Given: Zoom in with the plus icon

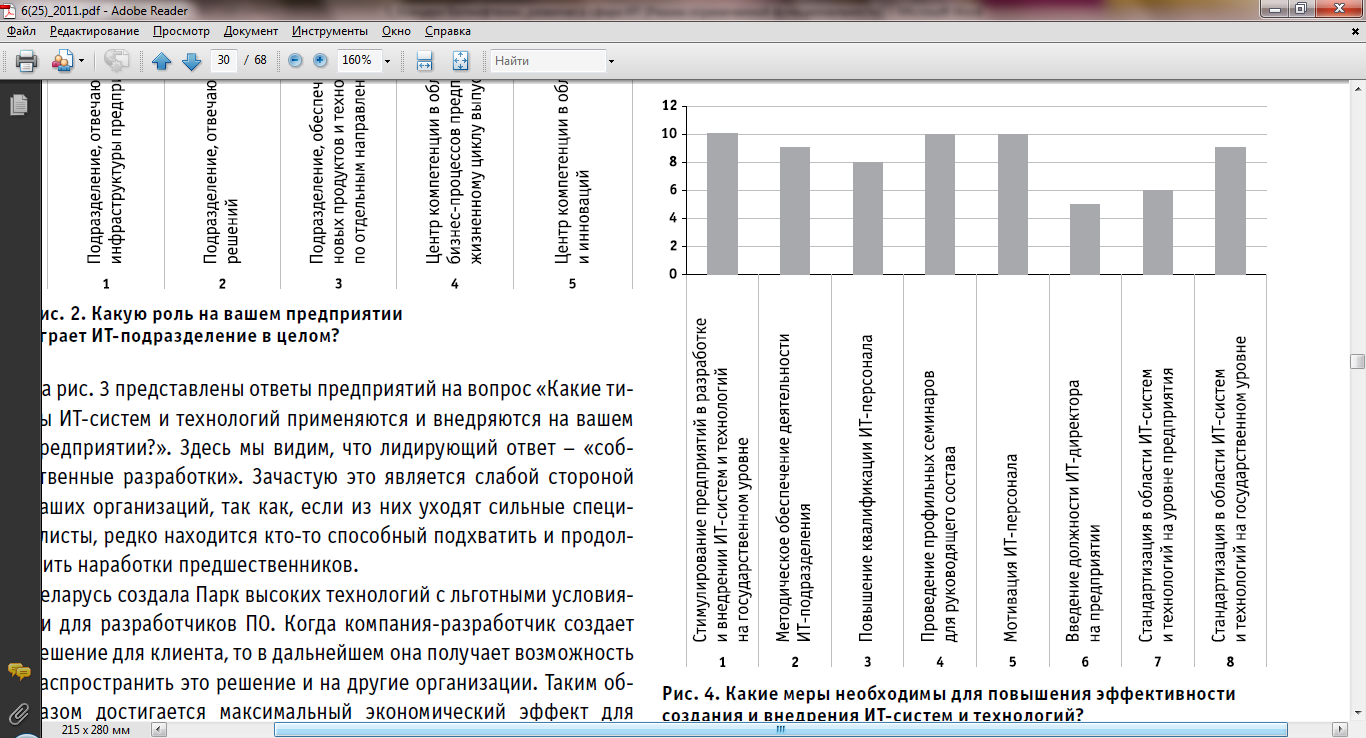Looking at the screenshot, I should coord(320,61).
